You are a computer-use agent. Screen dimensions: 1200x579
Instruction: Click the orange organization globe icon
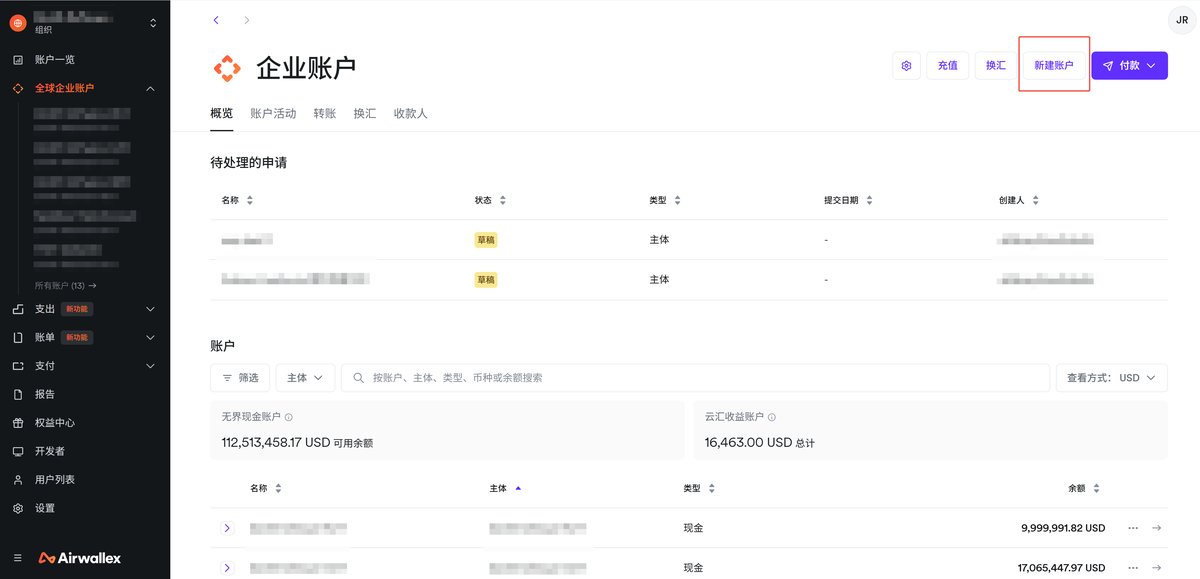point(18,22)
